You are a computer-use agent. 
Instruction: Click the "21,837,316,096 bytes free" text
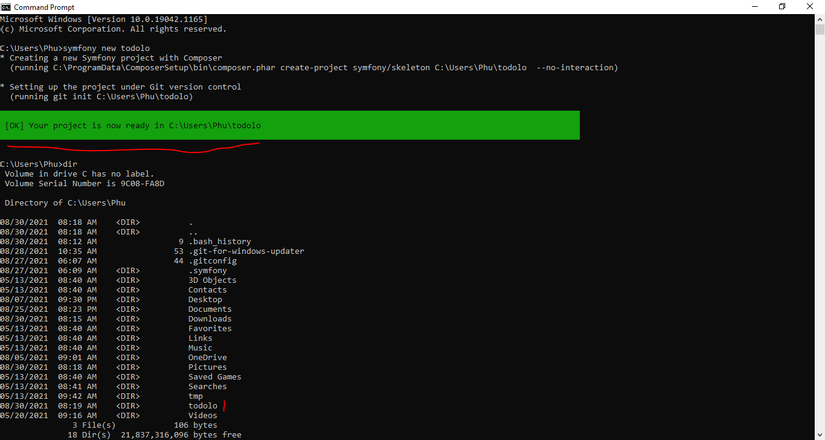point(181,435)
